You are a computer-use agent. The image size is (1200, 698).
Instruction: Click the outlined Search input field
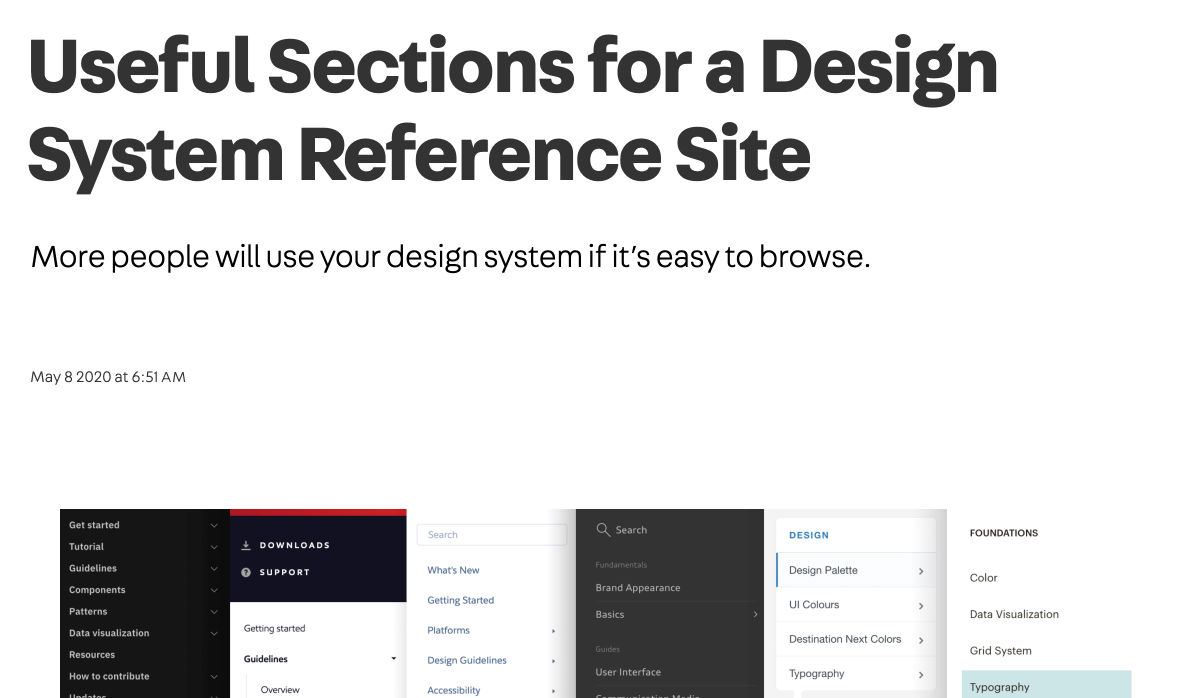click(x=492, y=535)
